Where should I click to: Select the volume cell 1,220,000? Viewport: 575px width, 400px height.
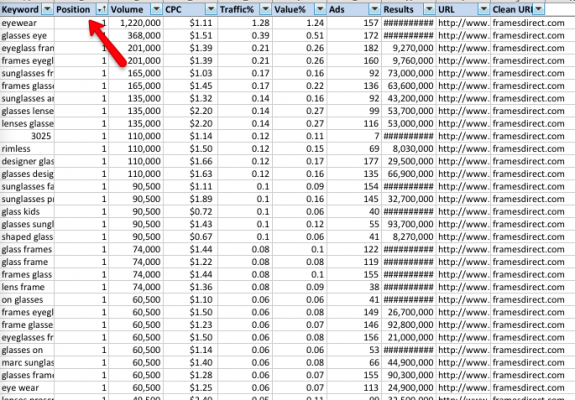tap(136, 23)
